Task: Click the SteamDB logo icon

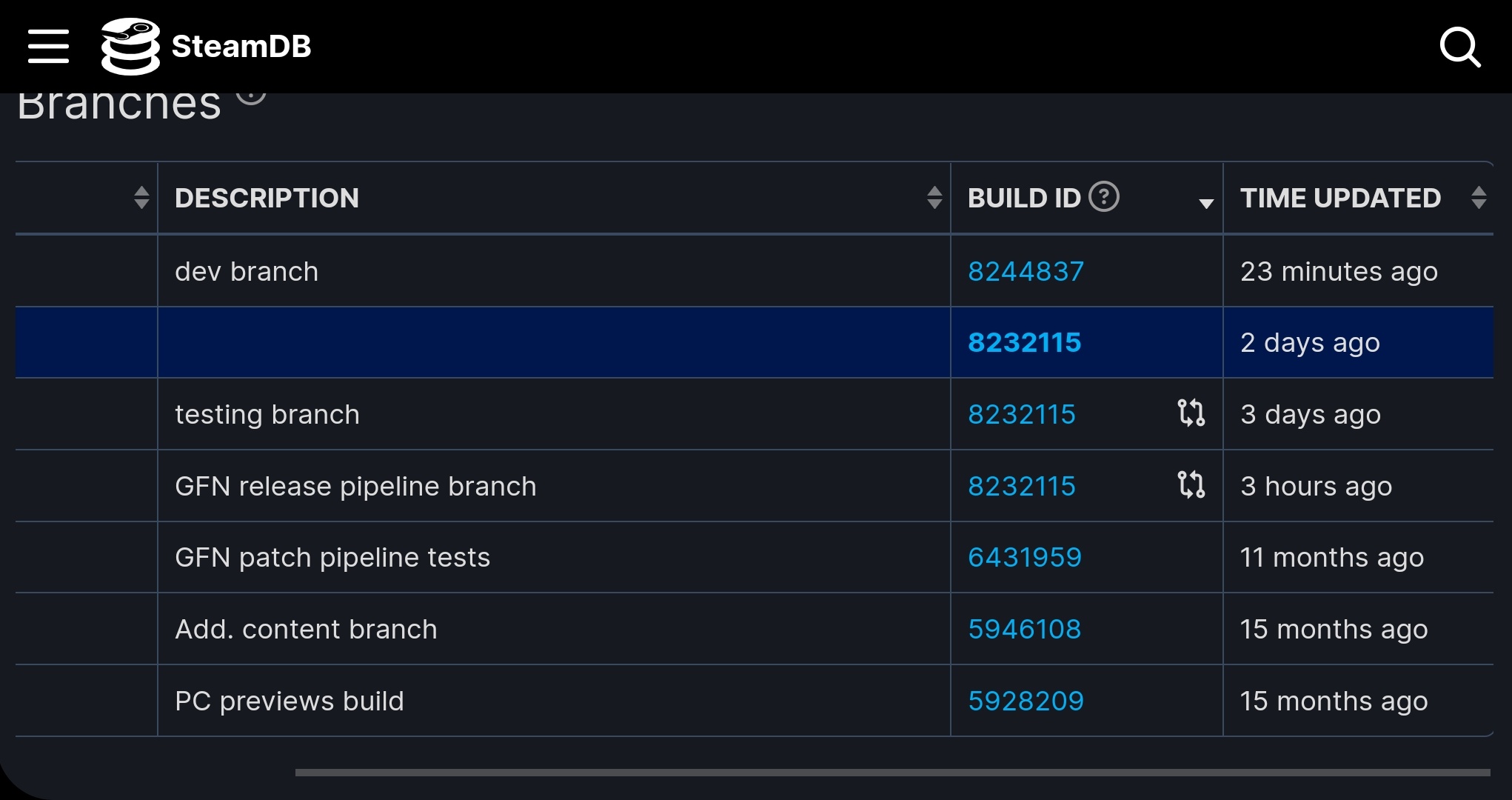Action: pos(129,46)
